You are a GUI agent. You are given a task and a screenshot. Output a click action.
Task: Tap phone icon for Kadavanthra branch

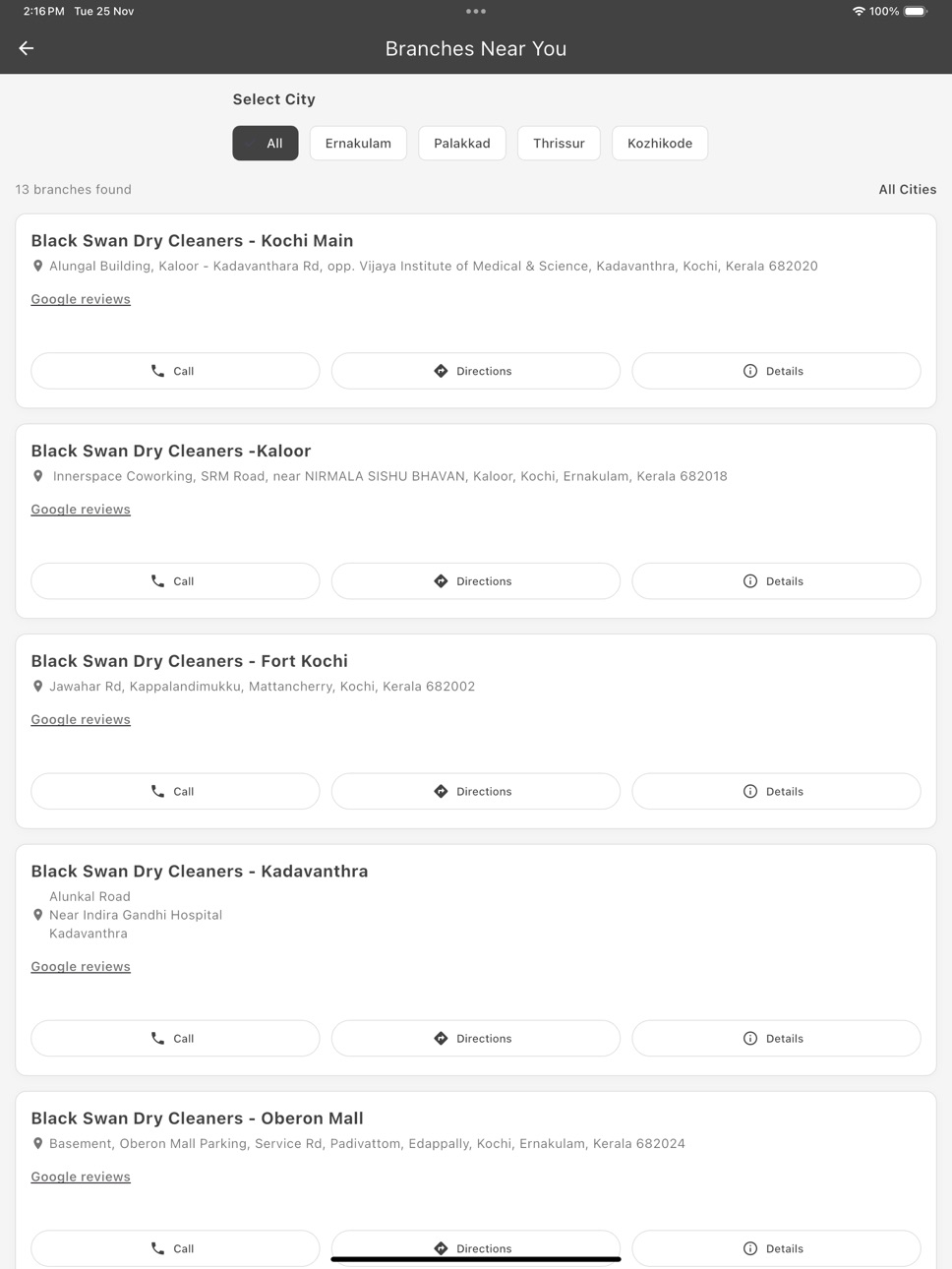click(157, 1039)
